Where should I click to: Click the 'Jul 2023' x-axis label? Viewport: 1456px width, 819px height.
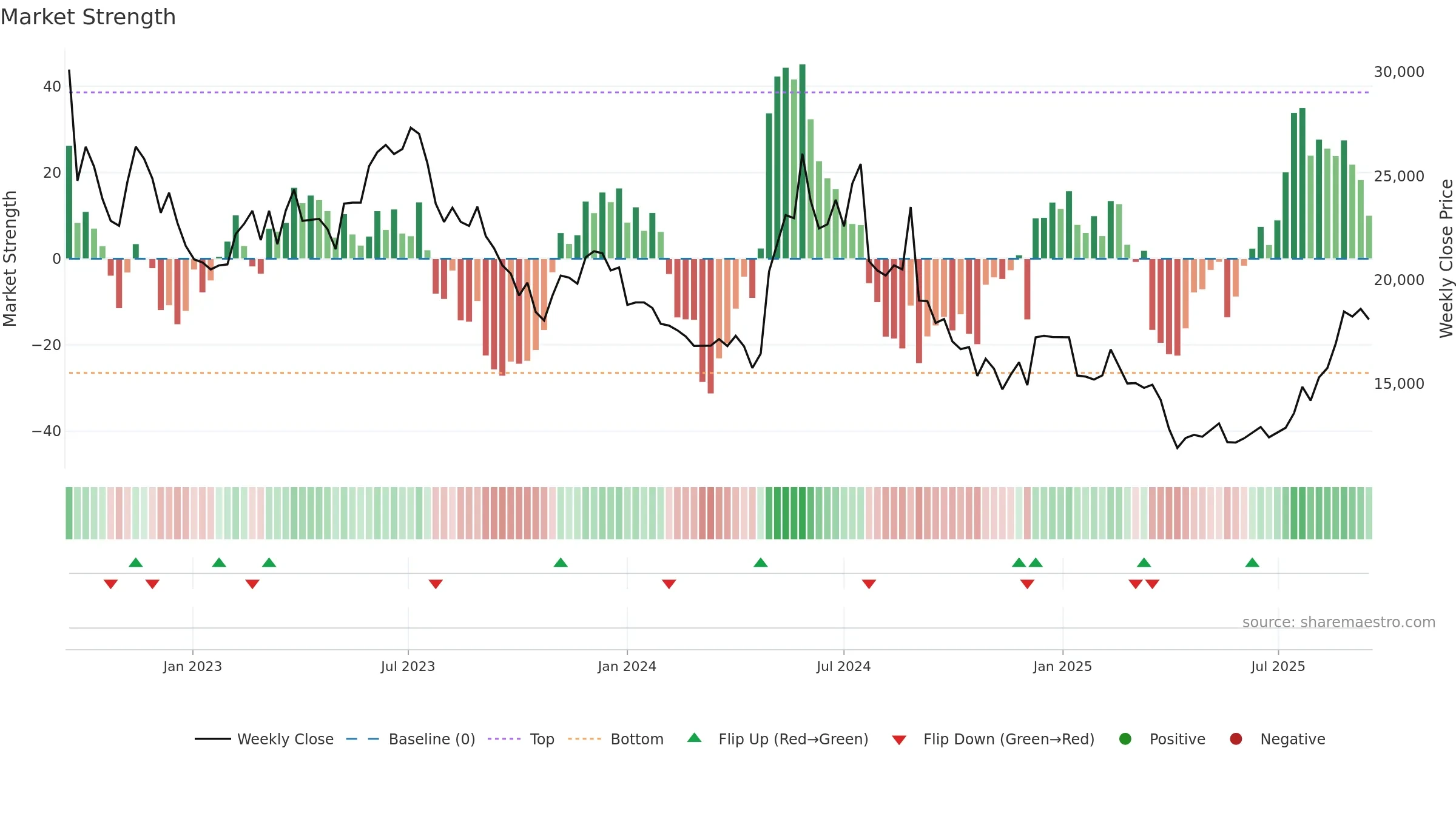click(408, 667)
